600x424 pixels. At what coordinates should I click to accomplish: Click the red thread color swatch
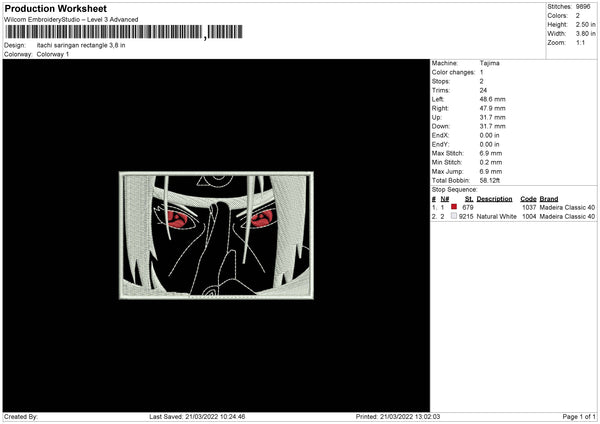click(454, 207)
